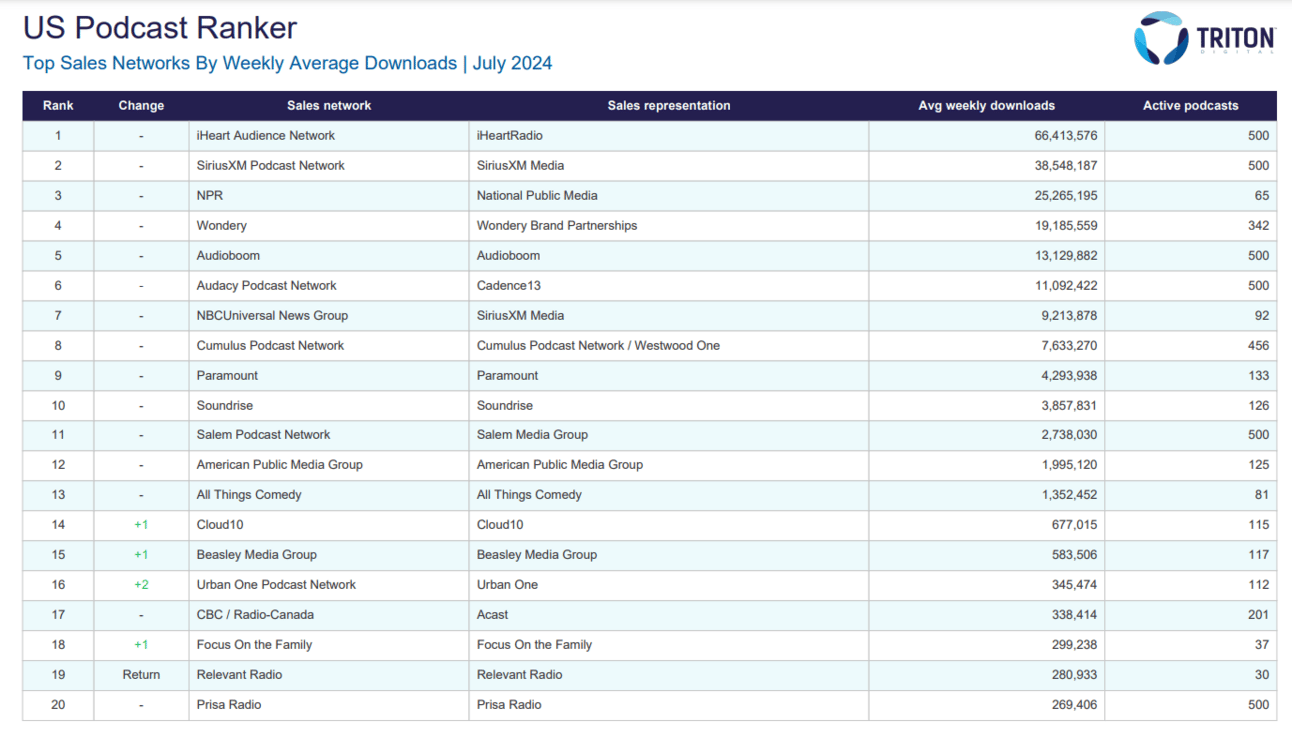Select NBCUniversal's active podcasts count 92
1292x752 pixels.
coord(1262,316)
